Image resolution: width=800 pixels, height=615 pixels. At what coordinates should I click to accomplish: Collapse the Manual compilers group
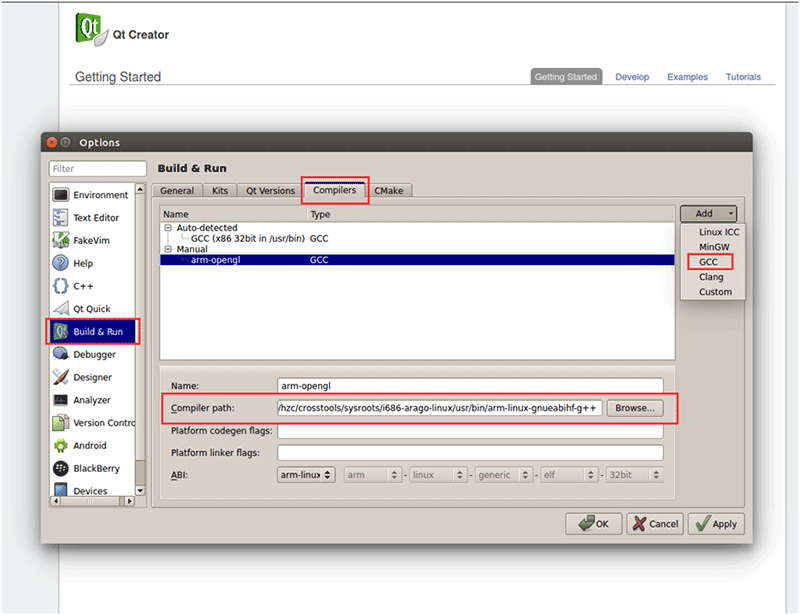click(168, 249)
